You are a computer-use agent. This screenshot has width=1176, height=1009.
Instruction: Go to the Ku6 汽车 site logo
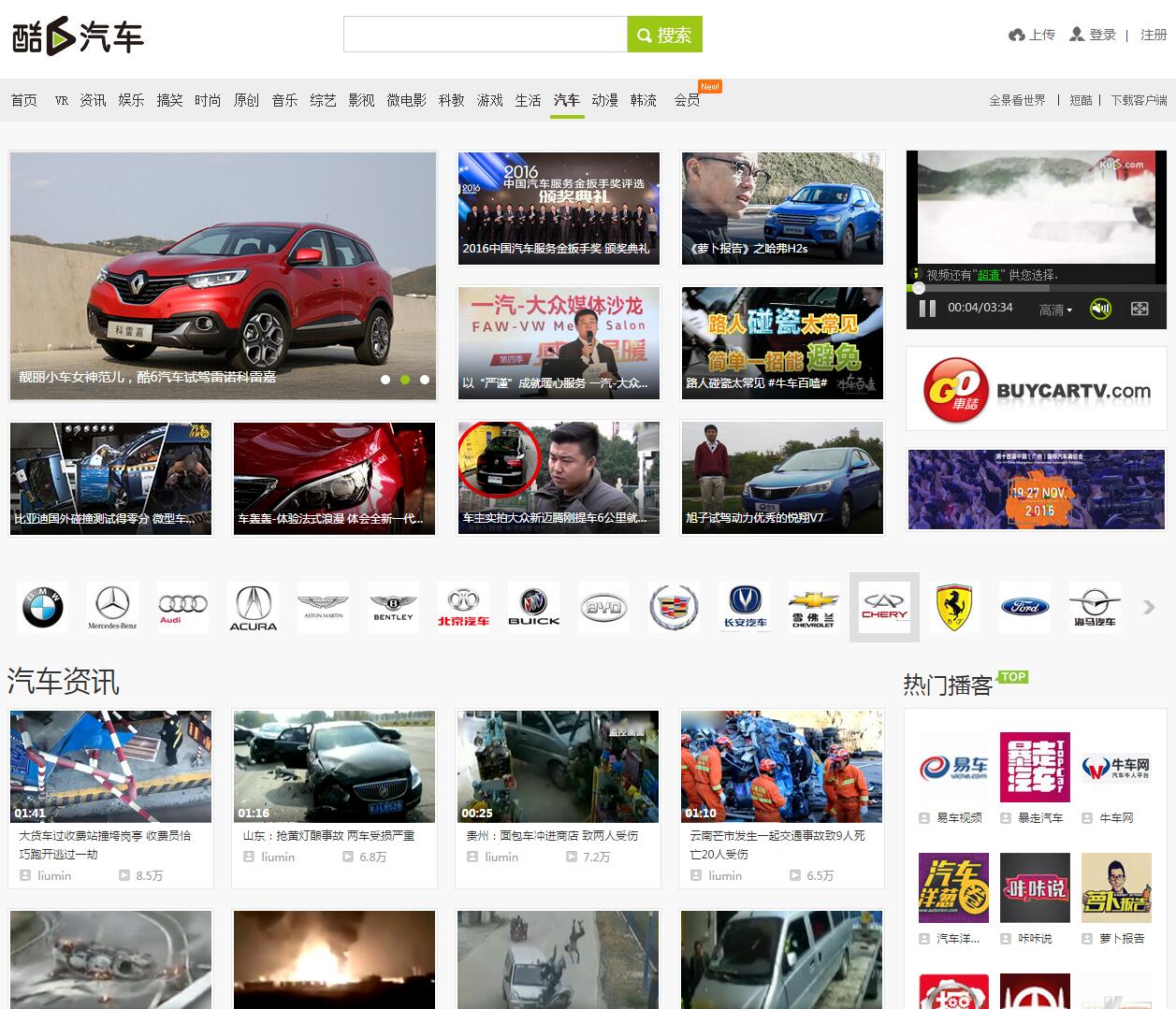(x=78, y=36)
